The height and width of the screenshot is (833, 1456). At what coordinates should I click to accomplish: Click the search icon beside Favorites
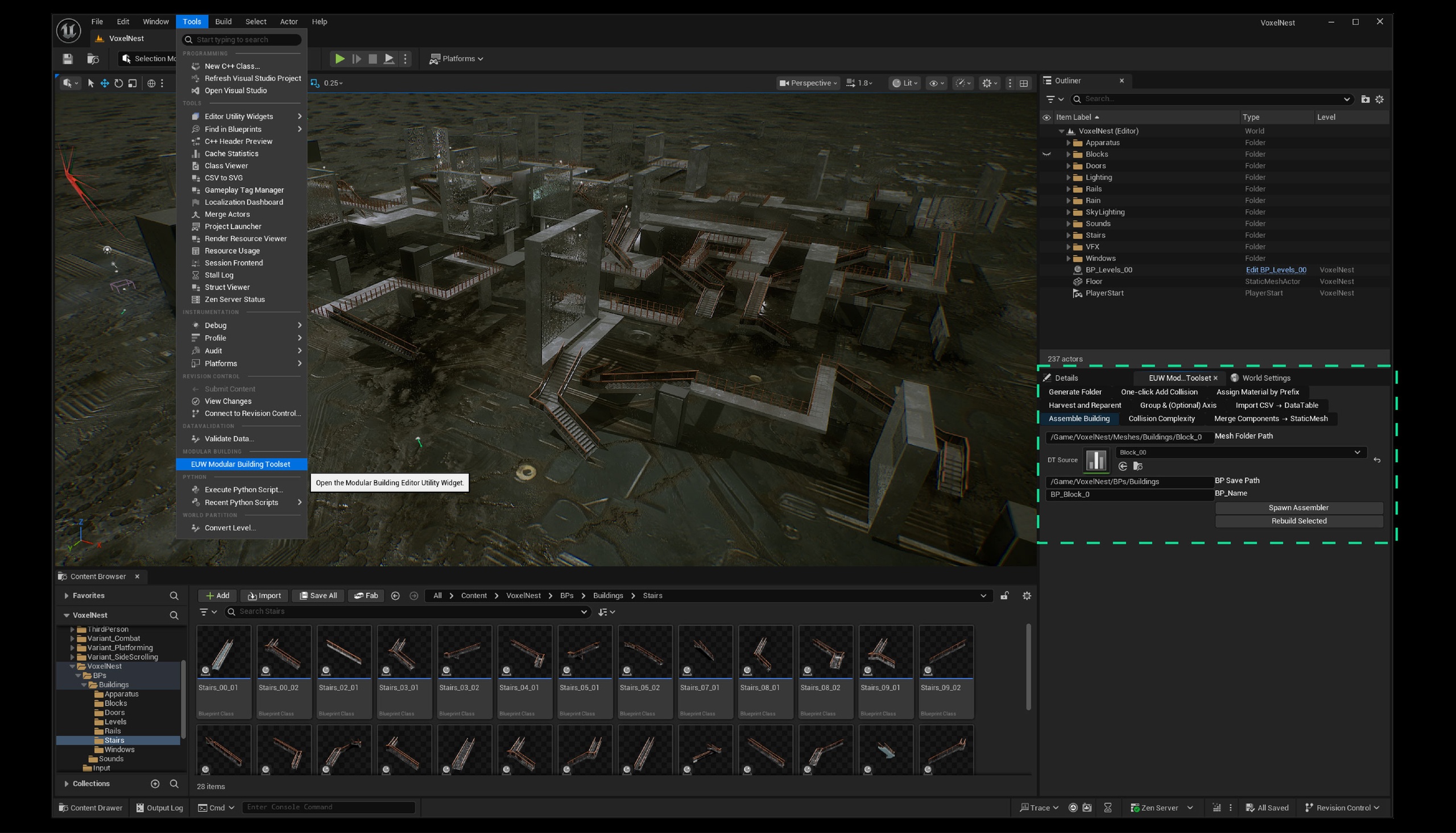click(x=174, y=595)
